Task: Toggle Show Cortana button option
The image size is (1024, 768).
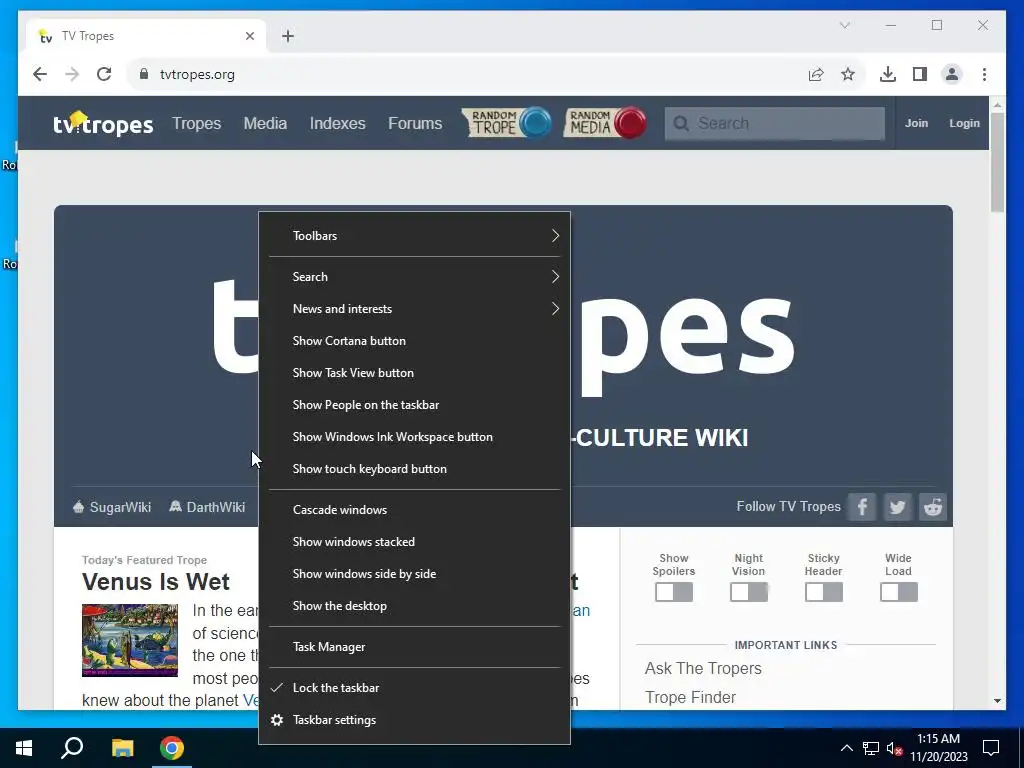Action: pos(415,341)
